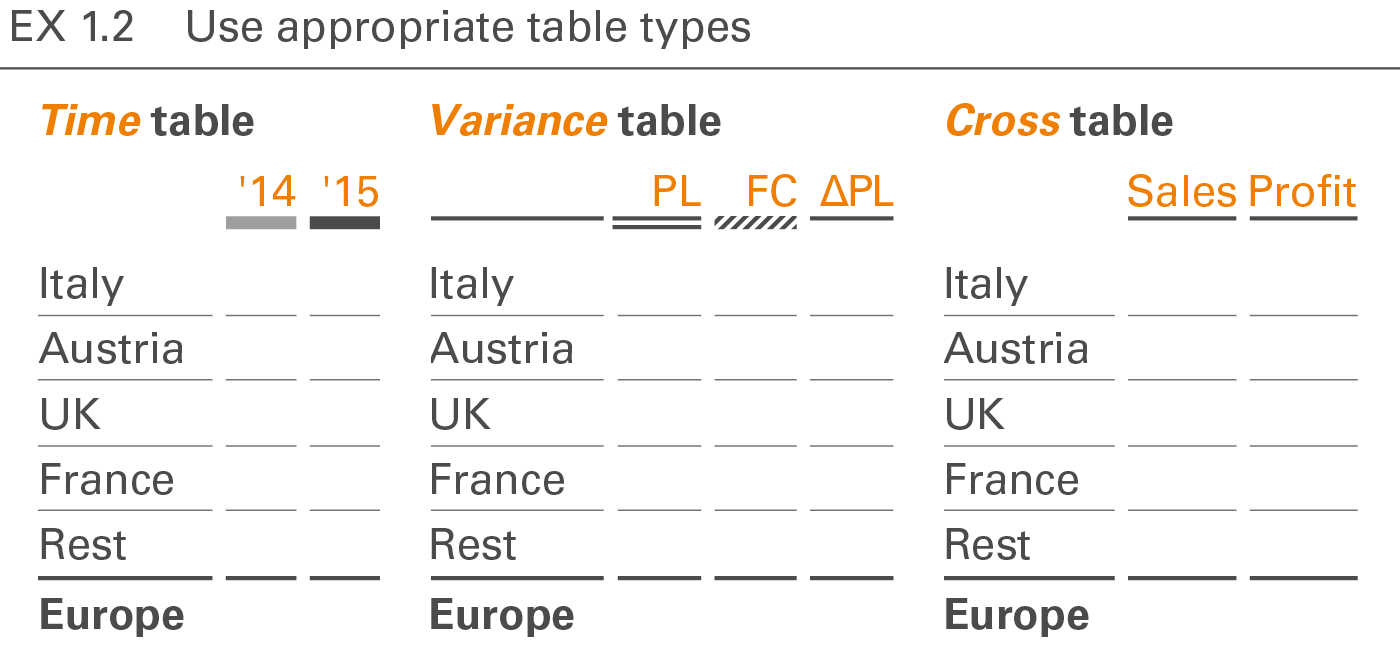Screen dimensions: 1400x669
Task: Select UK row in Cross table
Action: (x=975, y=414)
